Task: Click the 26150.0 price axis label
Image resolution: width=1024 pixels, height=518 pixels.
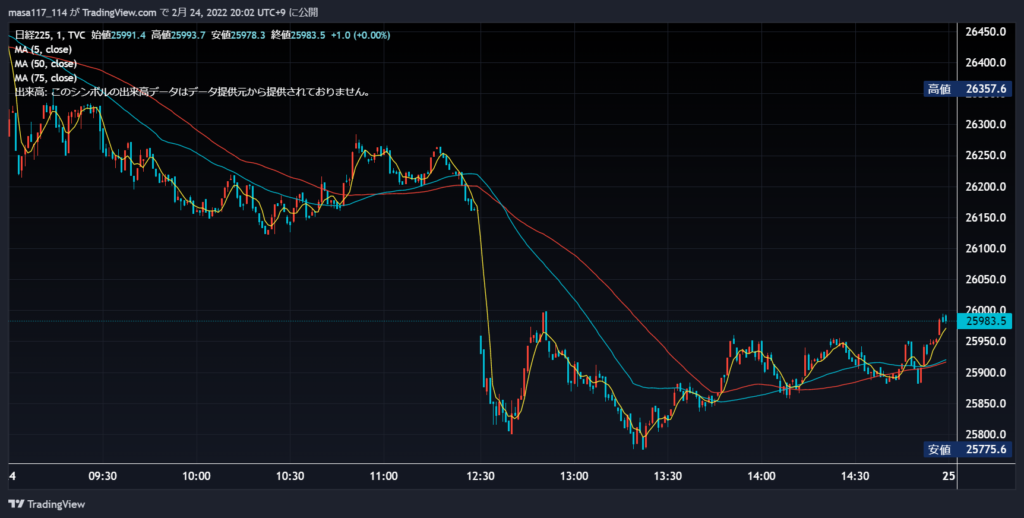Action: [x=985, y=218]
